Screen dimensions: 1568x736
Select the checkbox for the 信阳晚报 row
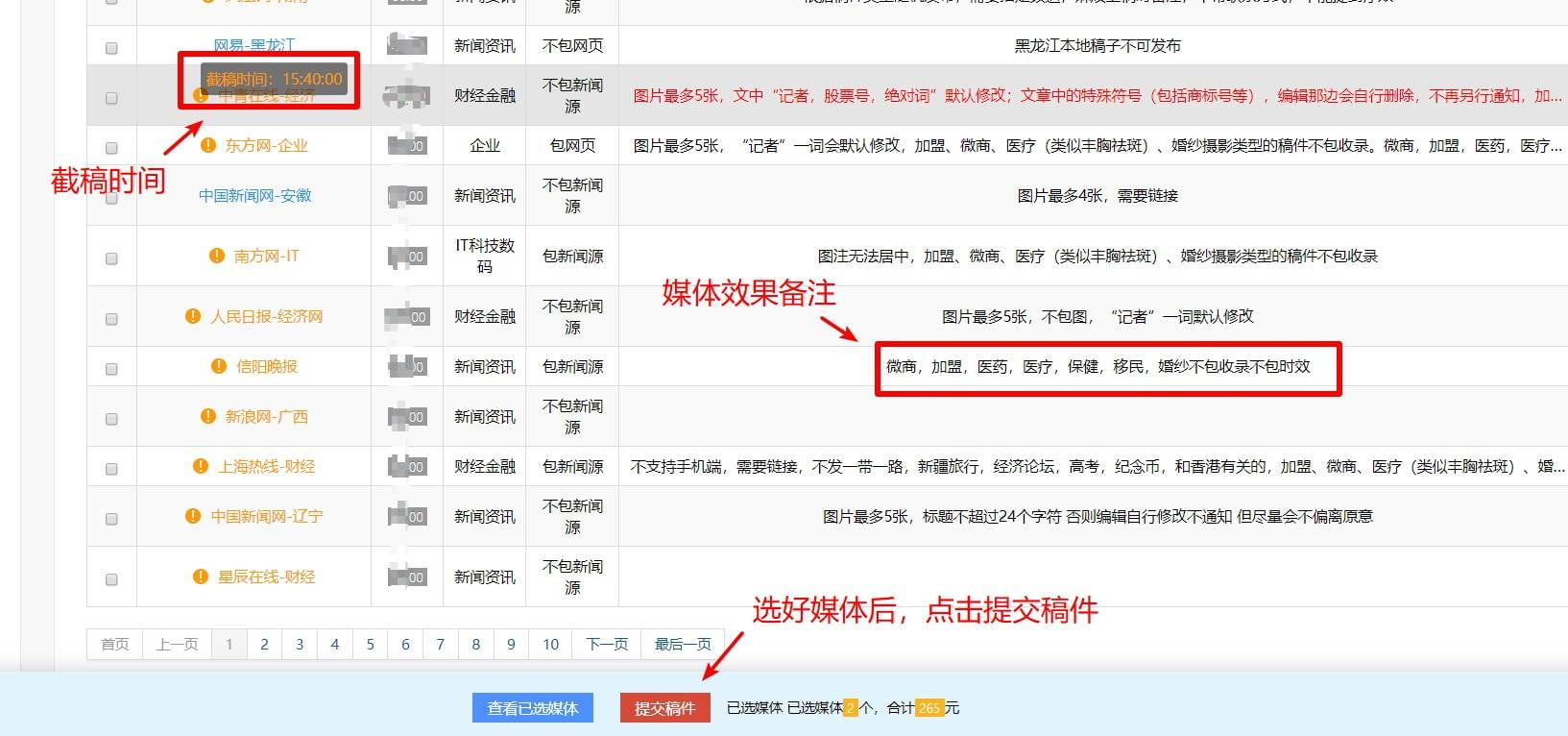111,369
